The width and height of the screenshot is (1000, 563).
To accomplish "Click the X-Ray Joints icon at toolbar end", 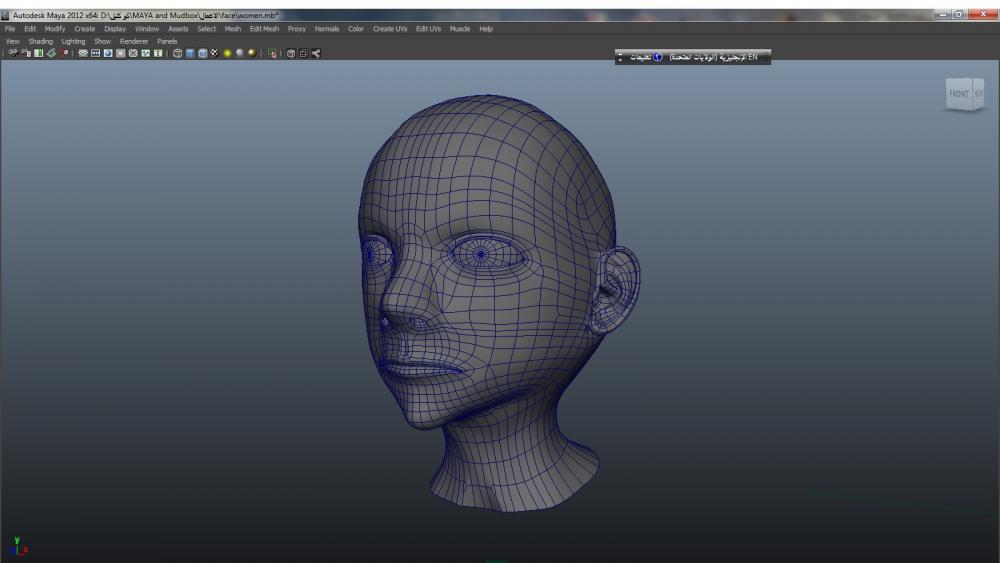I will point(316,53).
